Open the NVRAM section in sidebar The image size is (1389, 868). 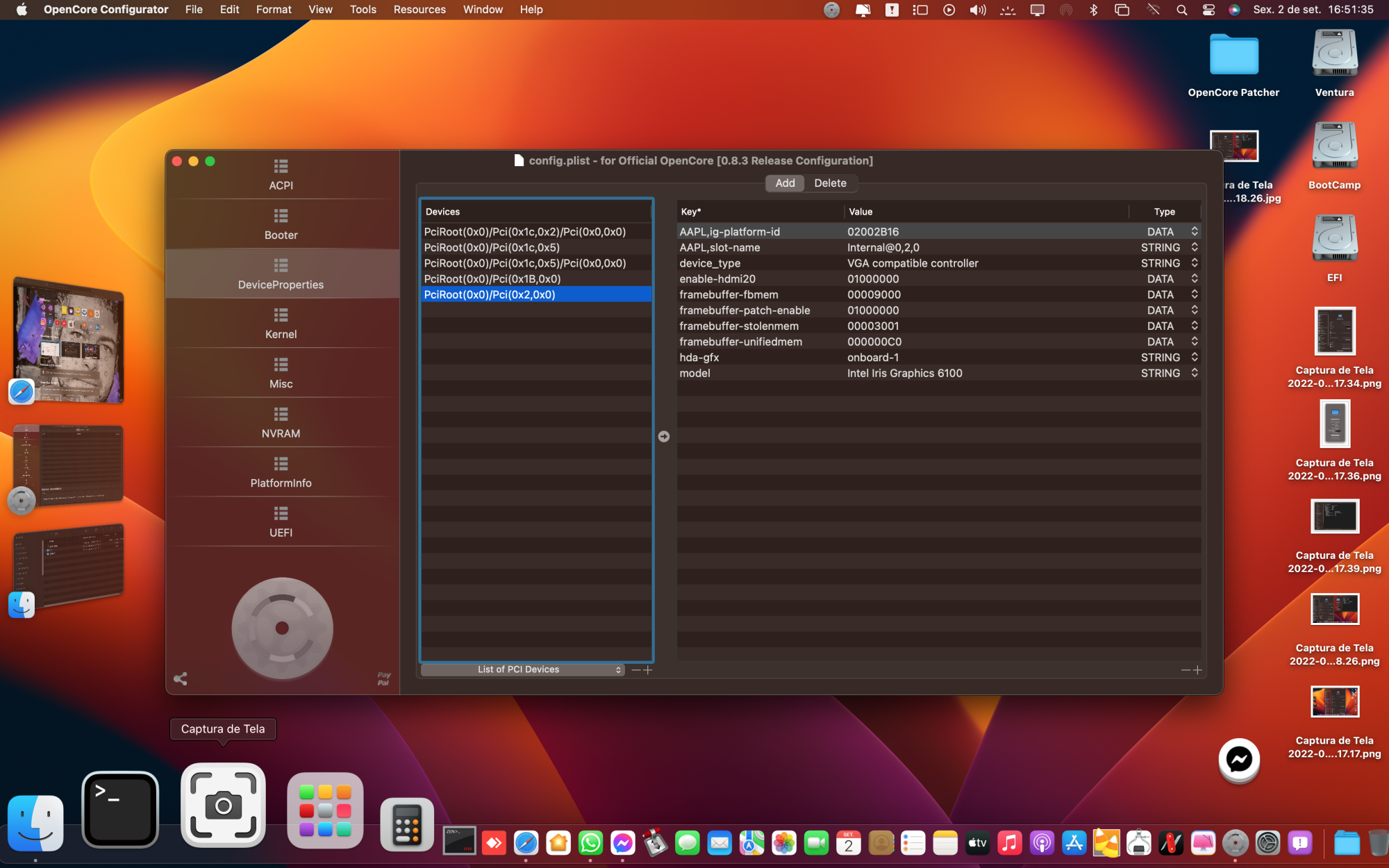coord(281,423)
